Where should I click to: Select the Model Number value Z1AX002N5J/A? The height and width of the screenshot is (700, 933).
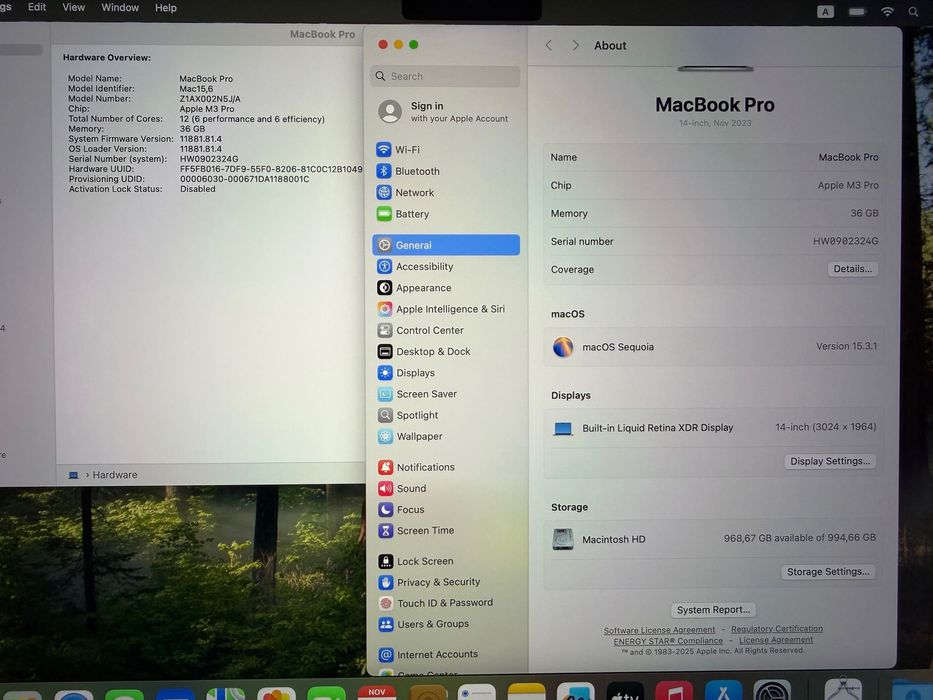[210, 99]
